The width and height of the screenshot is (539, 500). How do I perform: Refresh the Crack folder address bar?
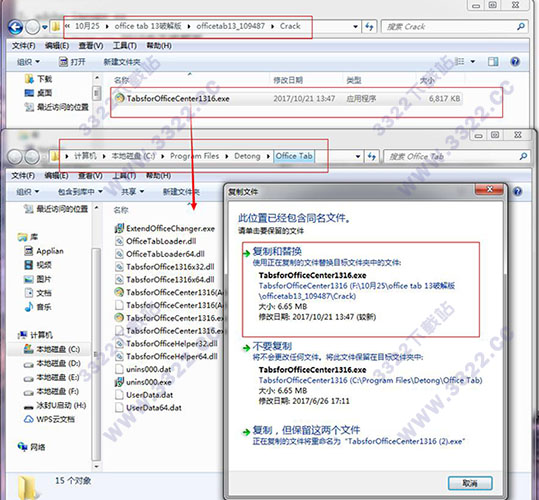[369, 26]
